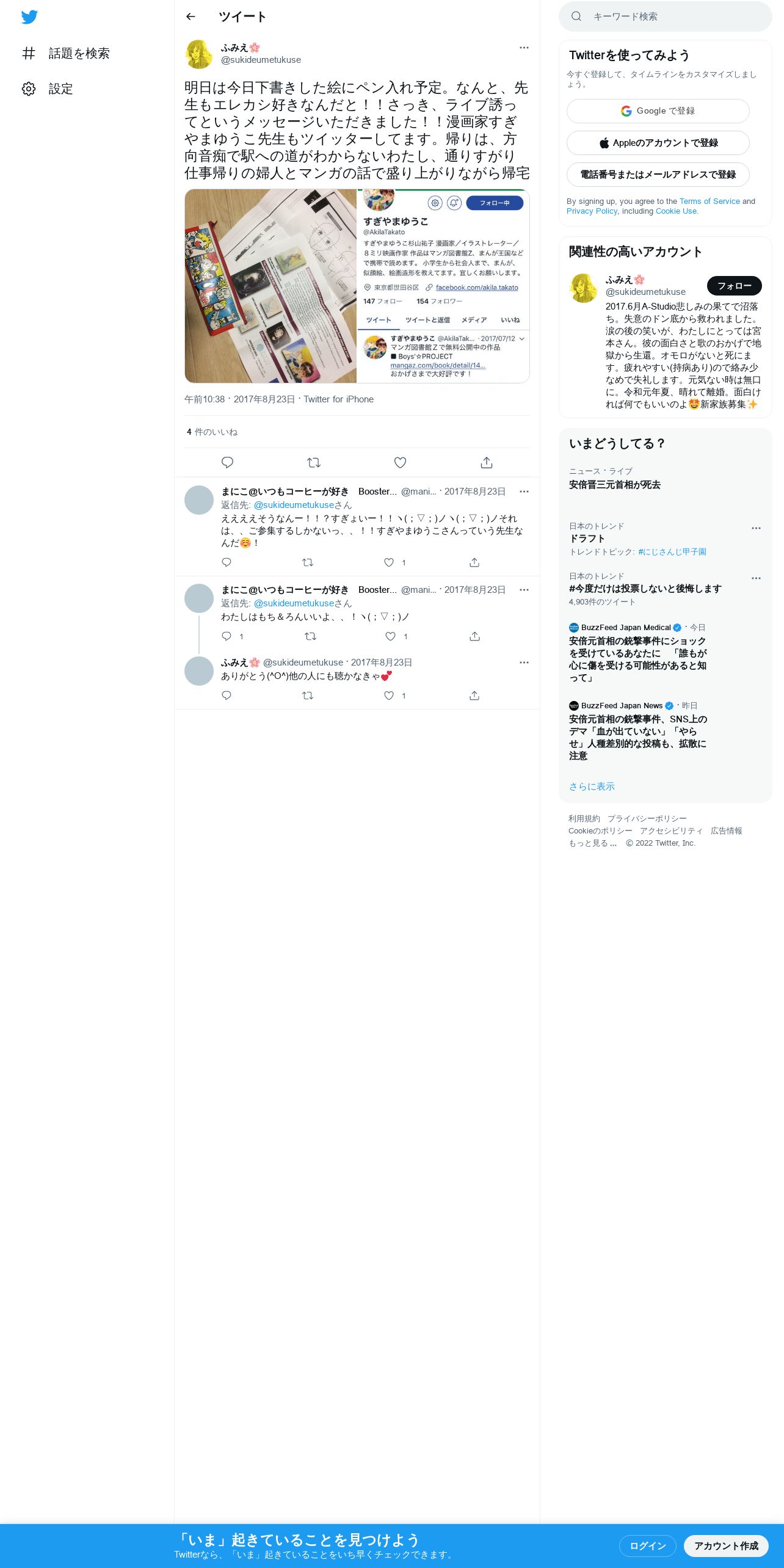Open 話題を検索 in the sidebar
The height and width of the screenshot is (1568, 784).
tap(66, 53)
